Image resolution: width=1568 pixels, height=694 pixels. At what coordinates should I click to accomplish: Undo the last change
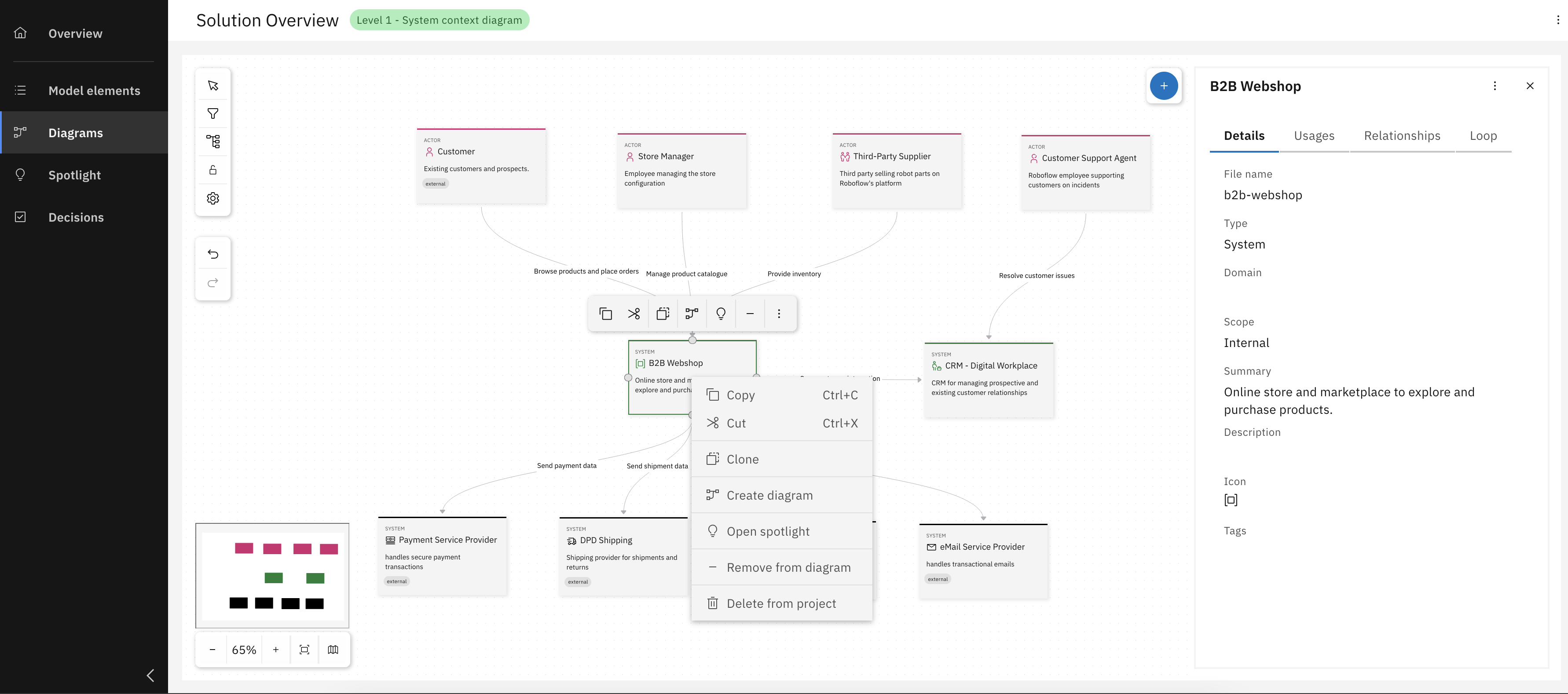pos(212,254)
